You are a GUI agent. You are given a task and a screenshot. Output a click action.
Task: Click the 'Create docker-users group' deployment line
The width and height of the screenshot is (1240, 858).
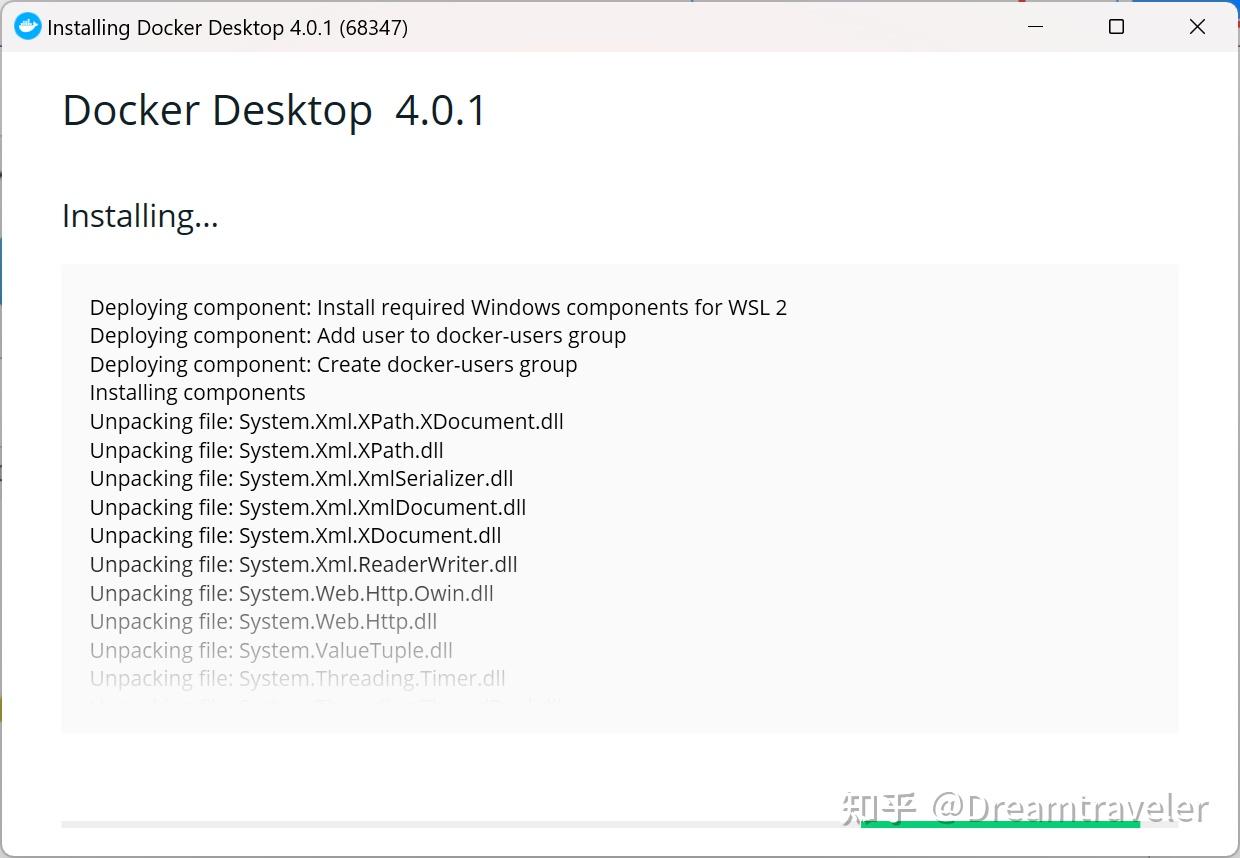coord(333,364)
